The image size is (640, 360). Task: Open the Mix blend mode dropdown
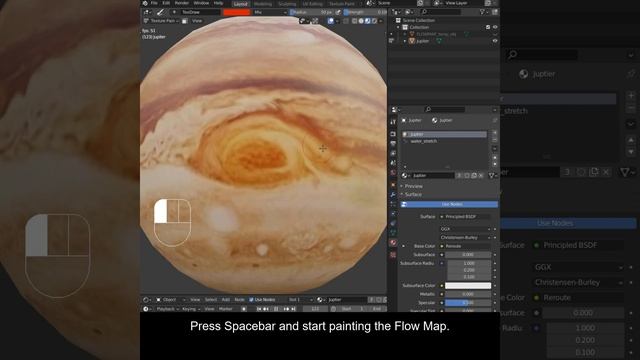(x=269, y=12)
